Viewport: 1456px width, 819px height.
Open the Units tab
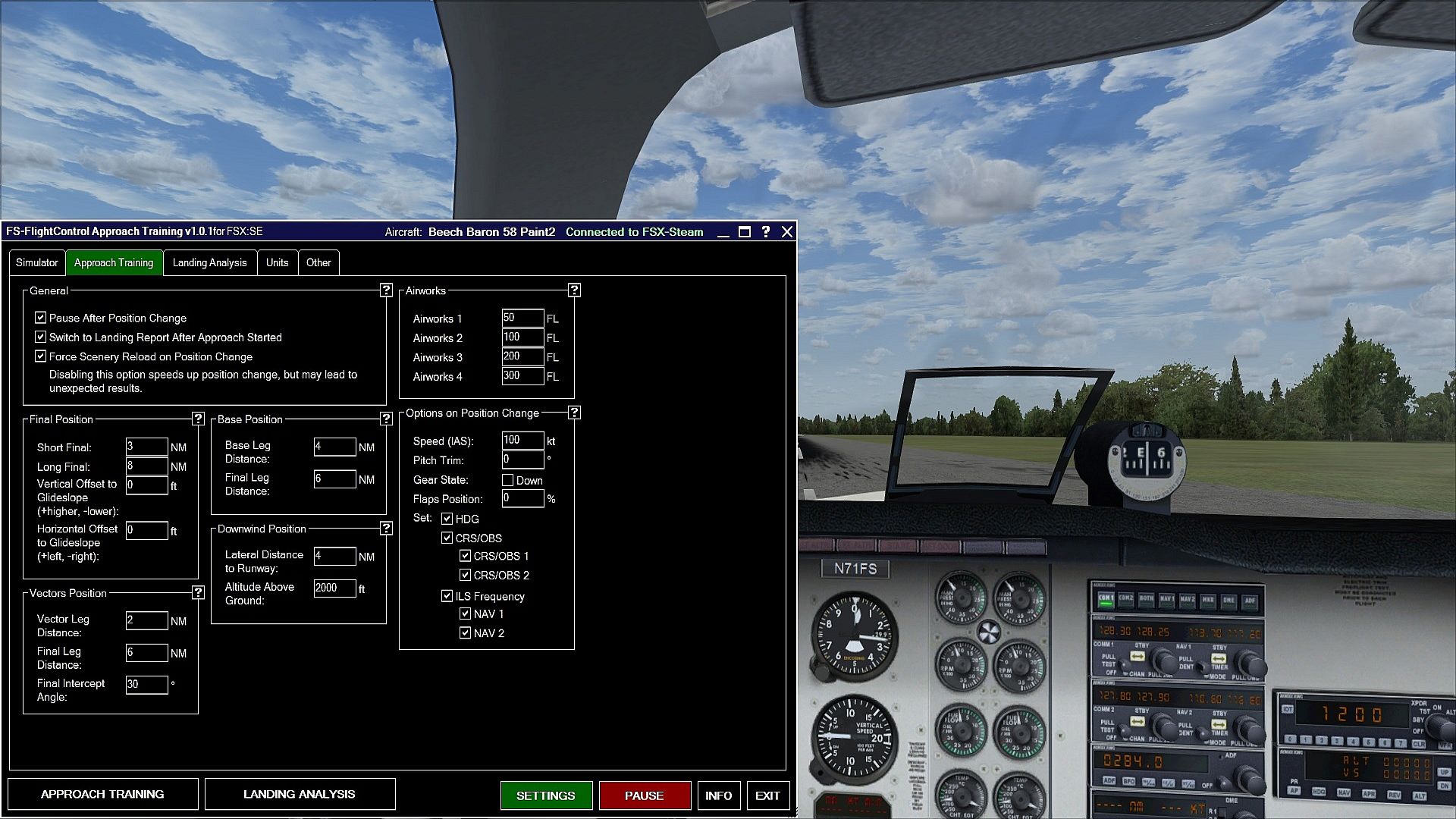[277, 262]
